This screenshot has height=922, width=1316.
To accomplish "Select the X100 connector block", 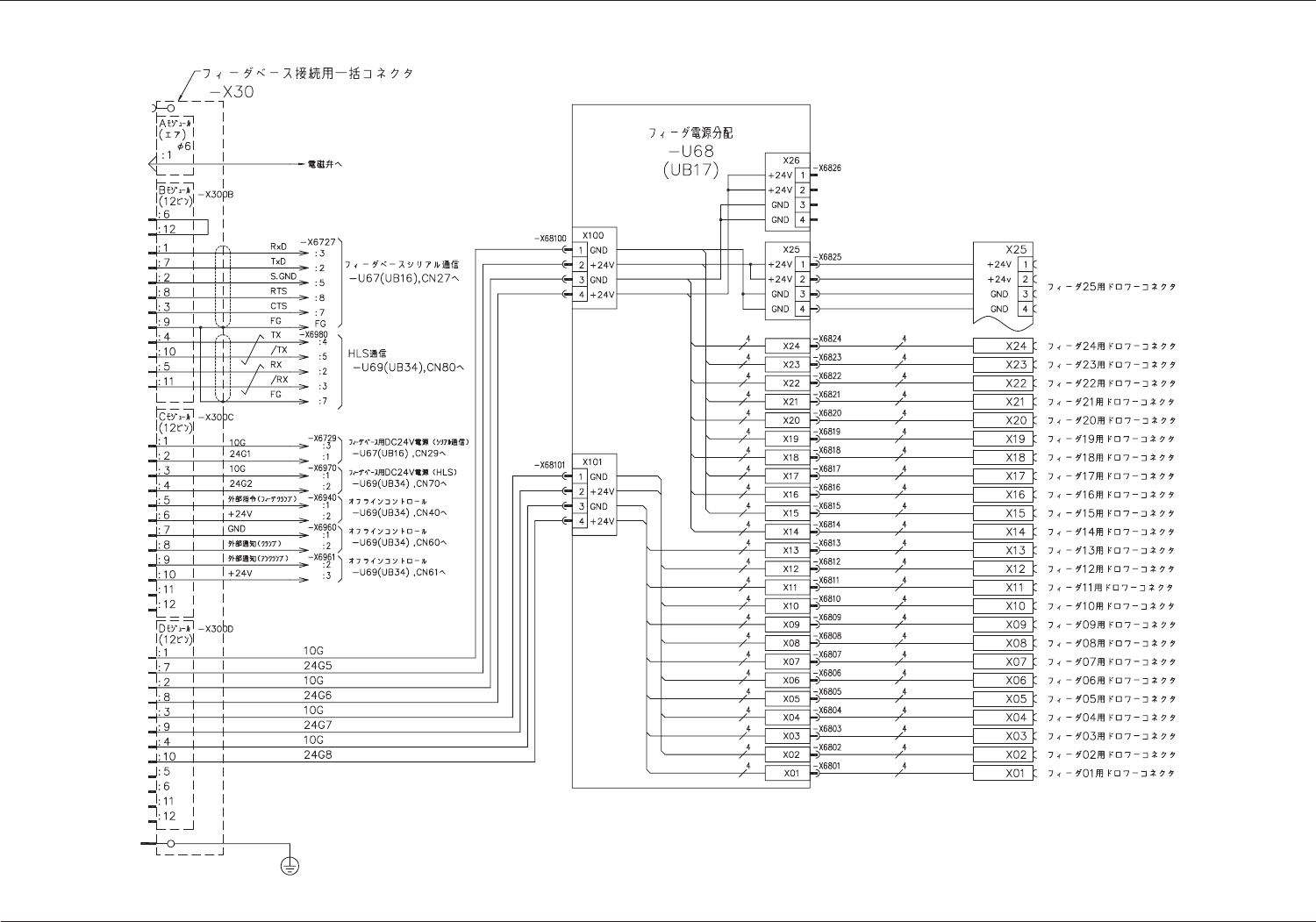I will coord(595,265).
